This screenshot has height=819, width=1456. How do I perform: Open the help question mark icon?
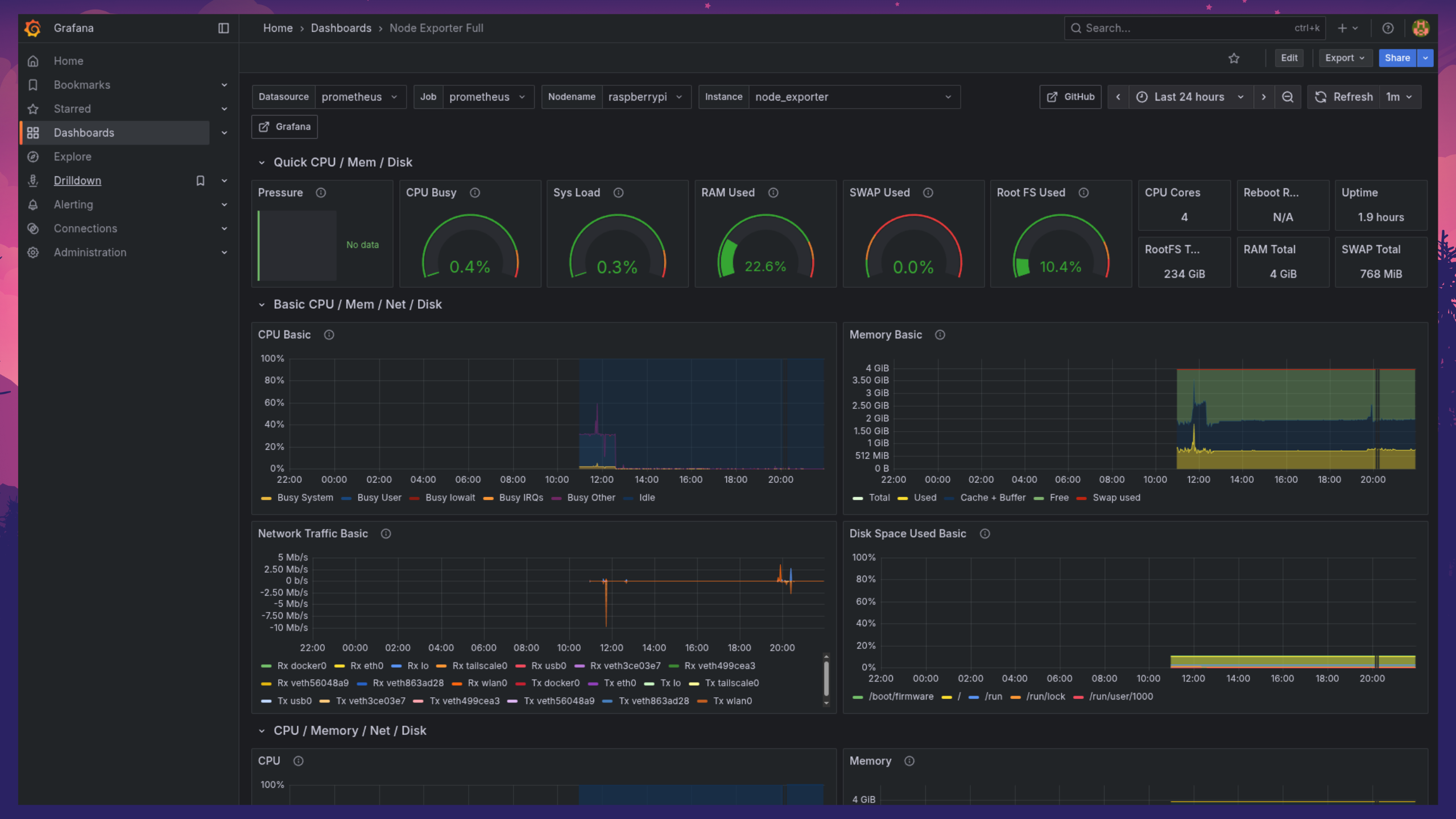coord(1388,28)
